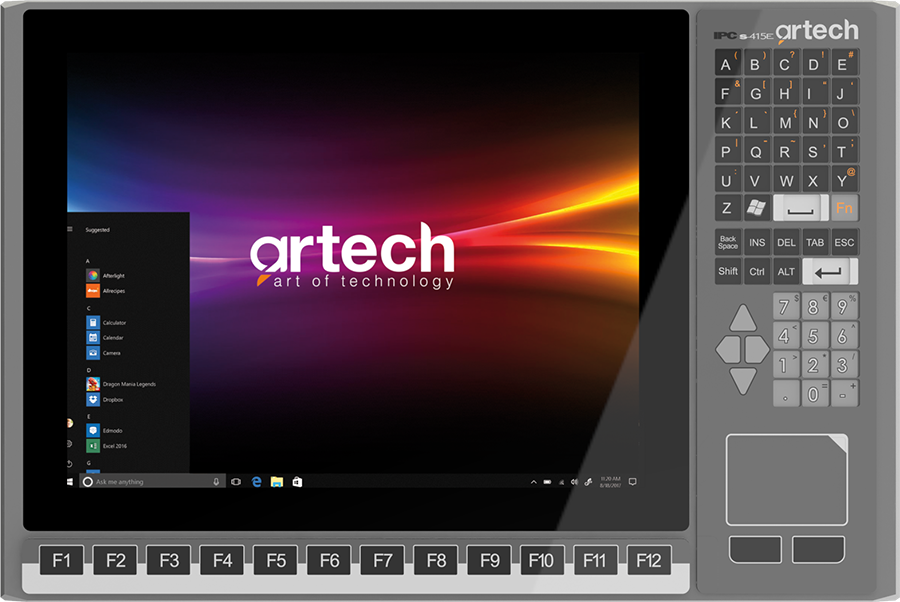Click the right touchpad button

[818, 549]
